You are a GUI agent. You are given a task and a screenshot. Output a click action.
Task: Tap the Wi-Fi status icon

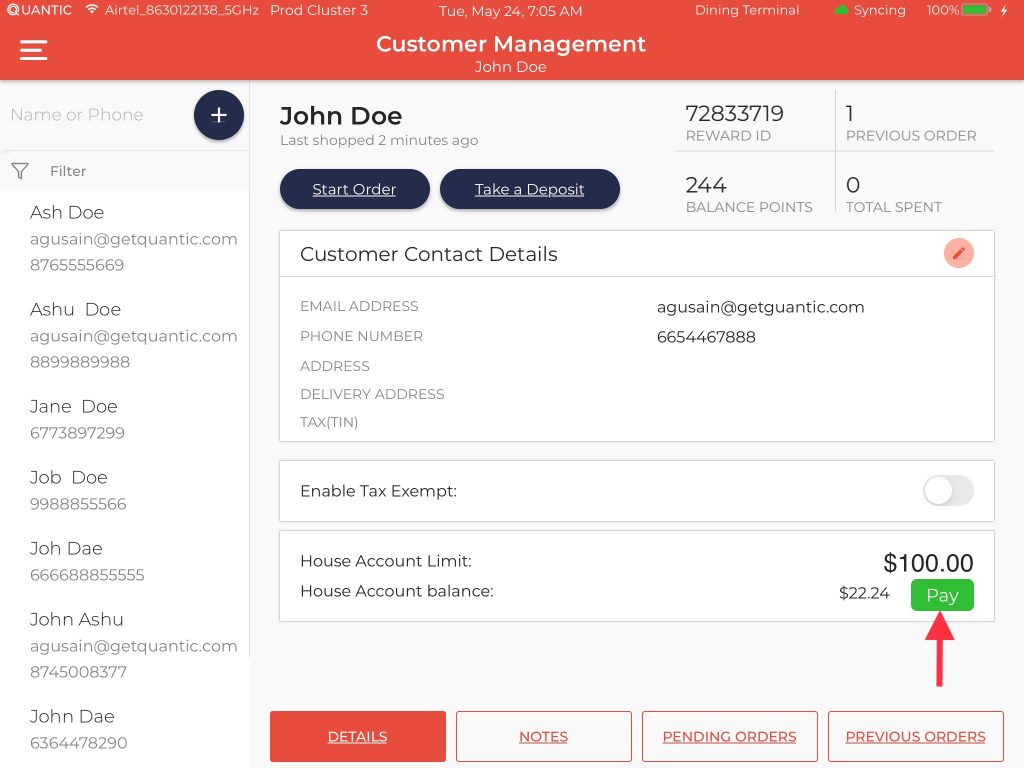[x=92, y=10]
